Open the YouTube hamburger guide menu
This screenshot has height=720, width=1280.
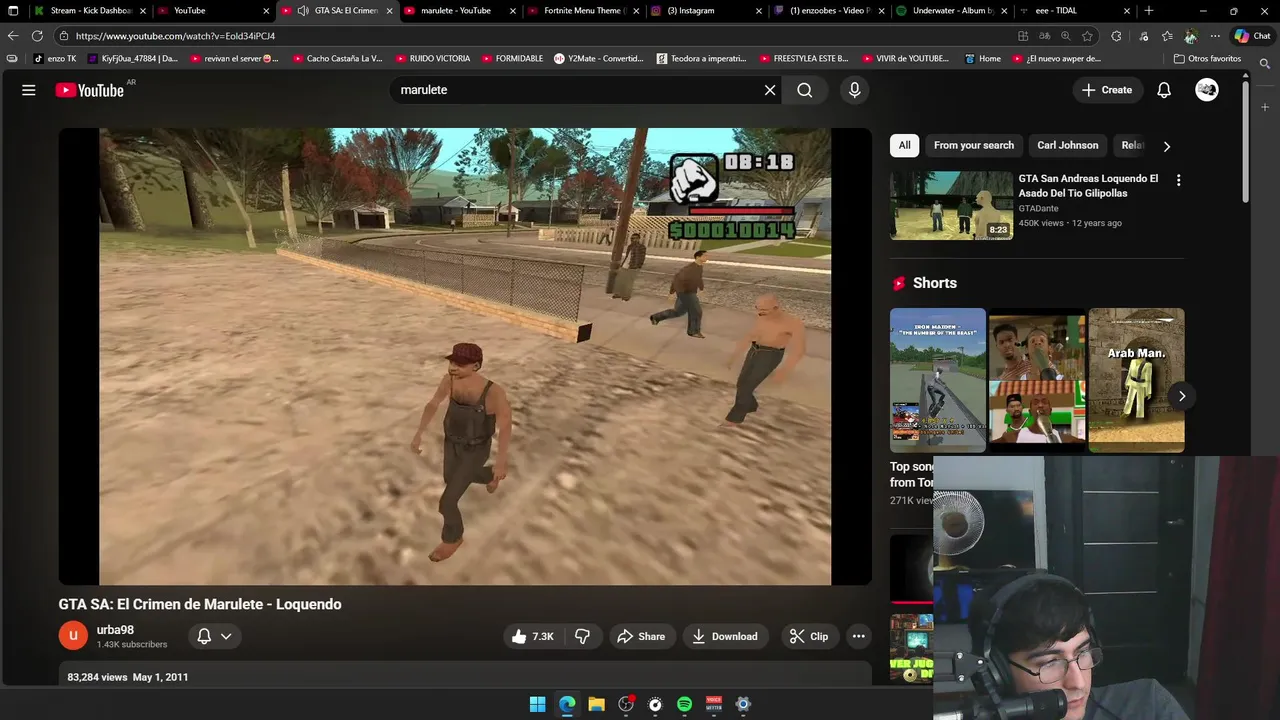[x=29, y=90]
